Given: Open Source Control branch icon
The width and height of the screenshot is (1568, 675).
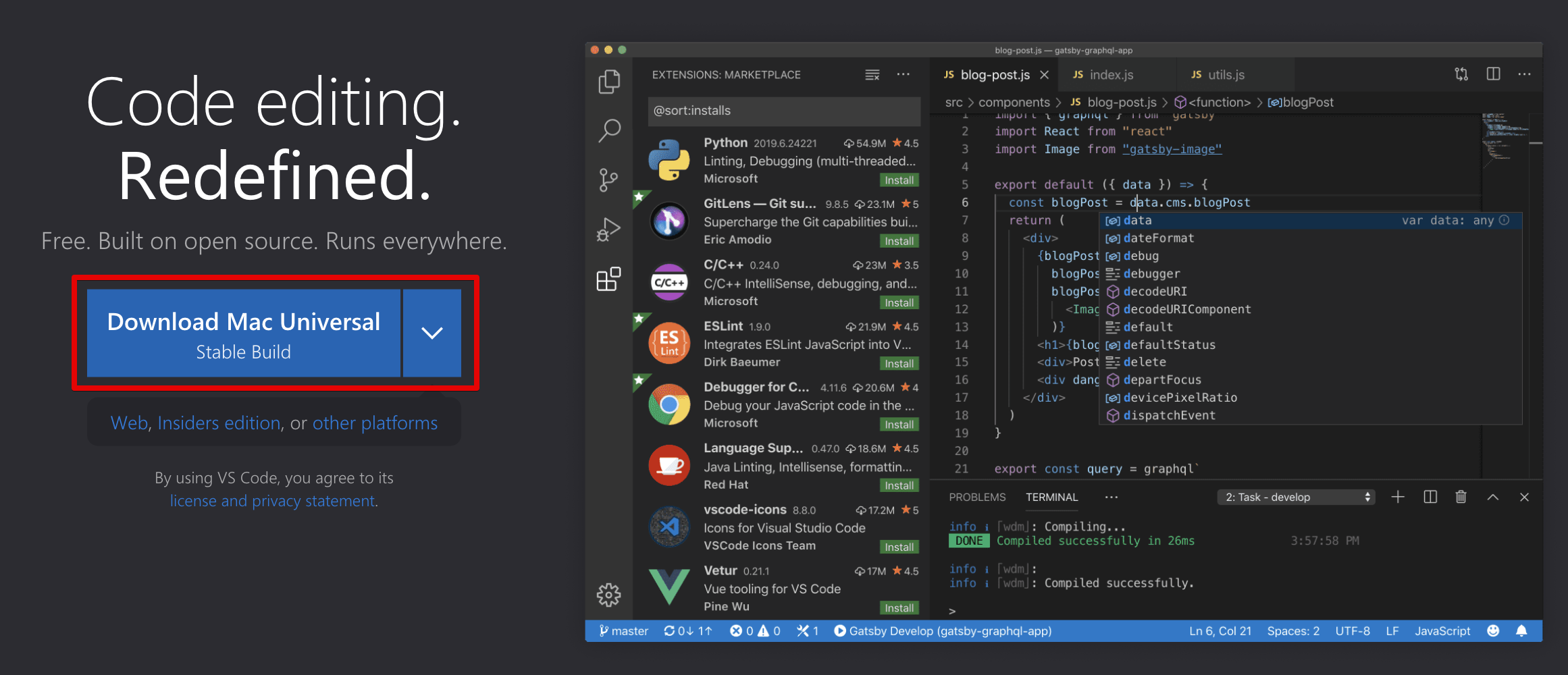Looking at the screenshot, I should (x=608, y=180).
